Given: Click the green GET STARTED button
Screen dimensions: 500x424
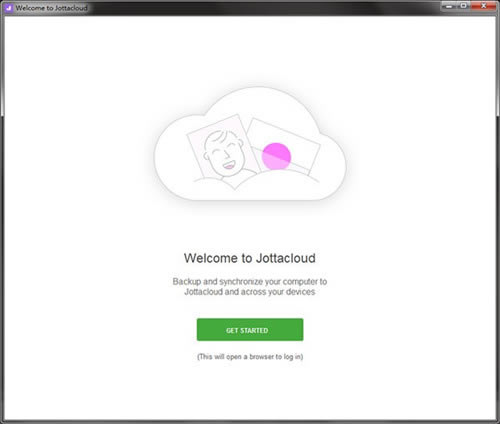Looking at the screenshot, I should coord(250,330).
